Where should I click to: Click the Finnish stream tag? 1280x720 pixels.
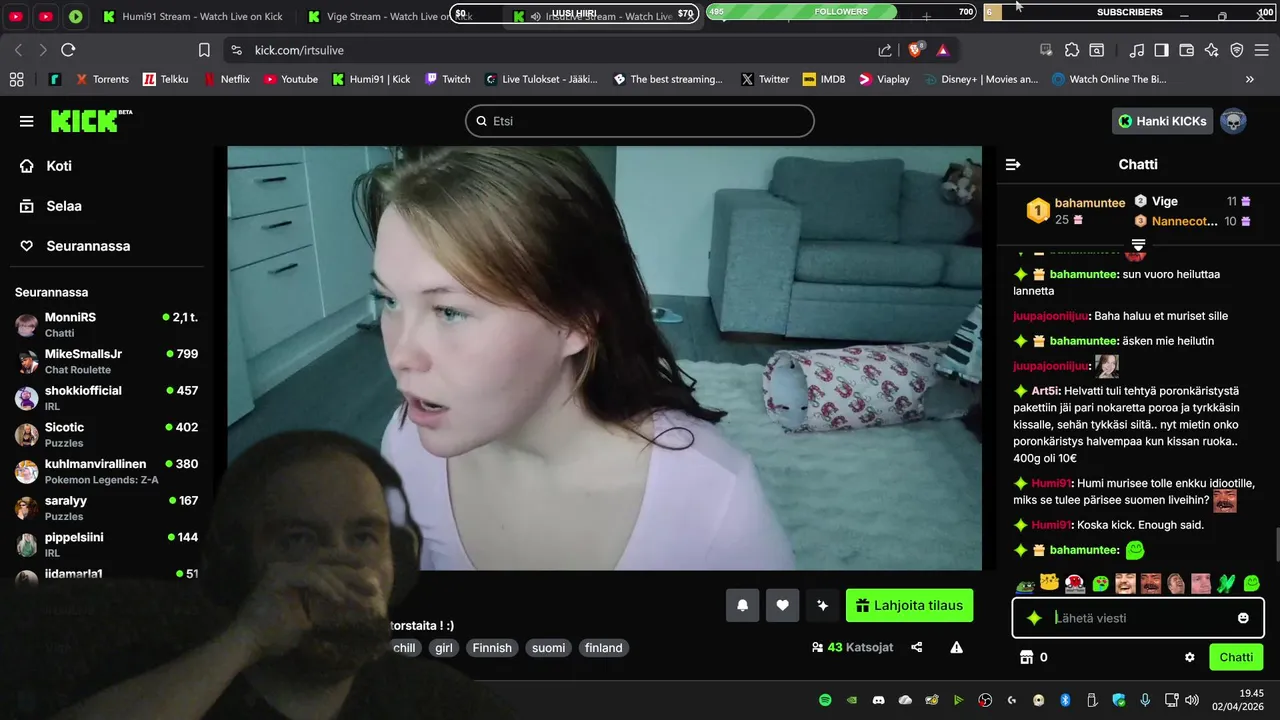[492, 648]
